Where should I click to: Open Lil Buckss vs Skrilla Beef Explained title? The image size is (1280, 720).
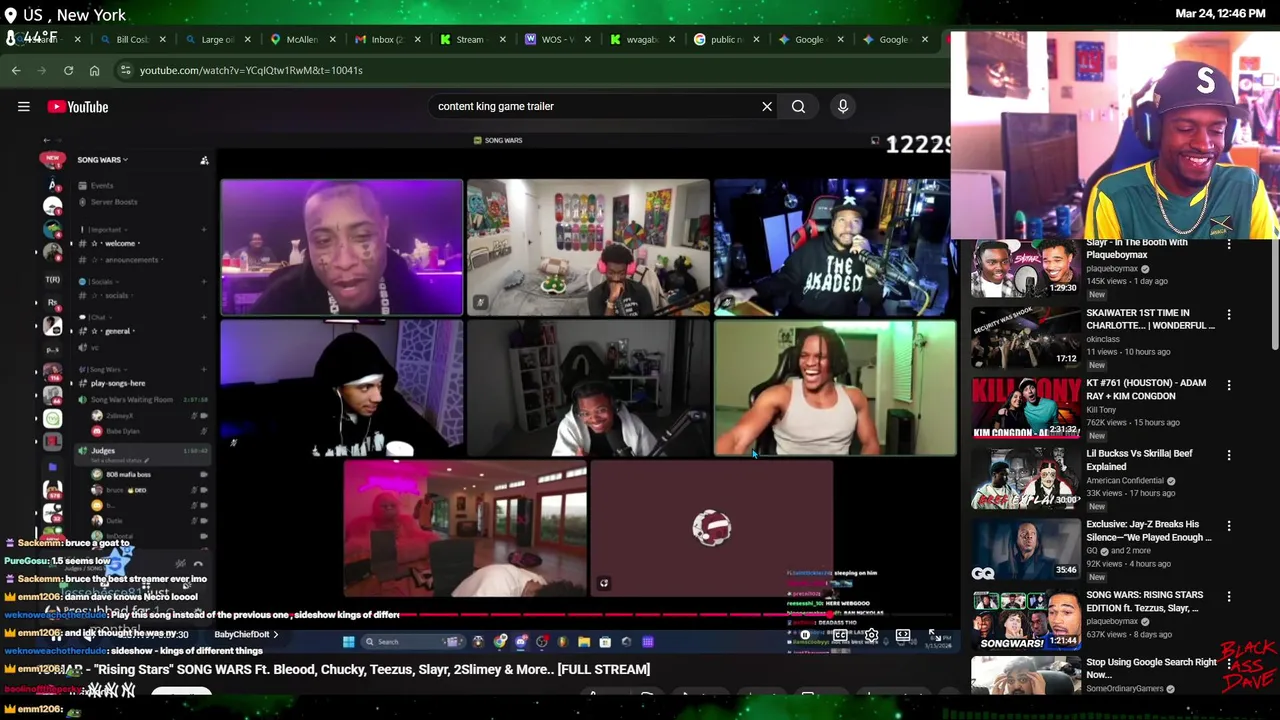[1139, 460]
